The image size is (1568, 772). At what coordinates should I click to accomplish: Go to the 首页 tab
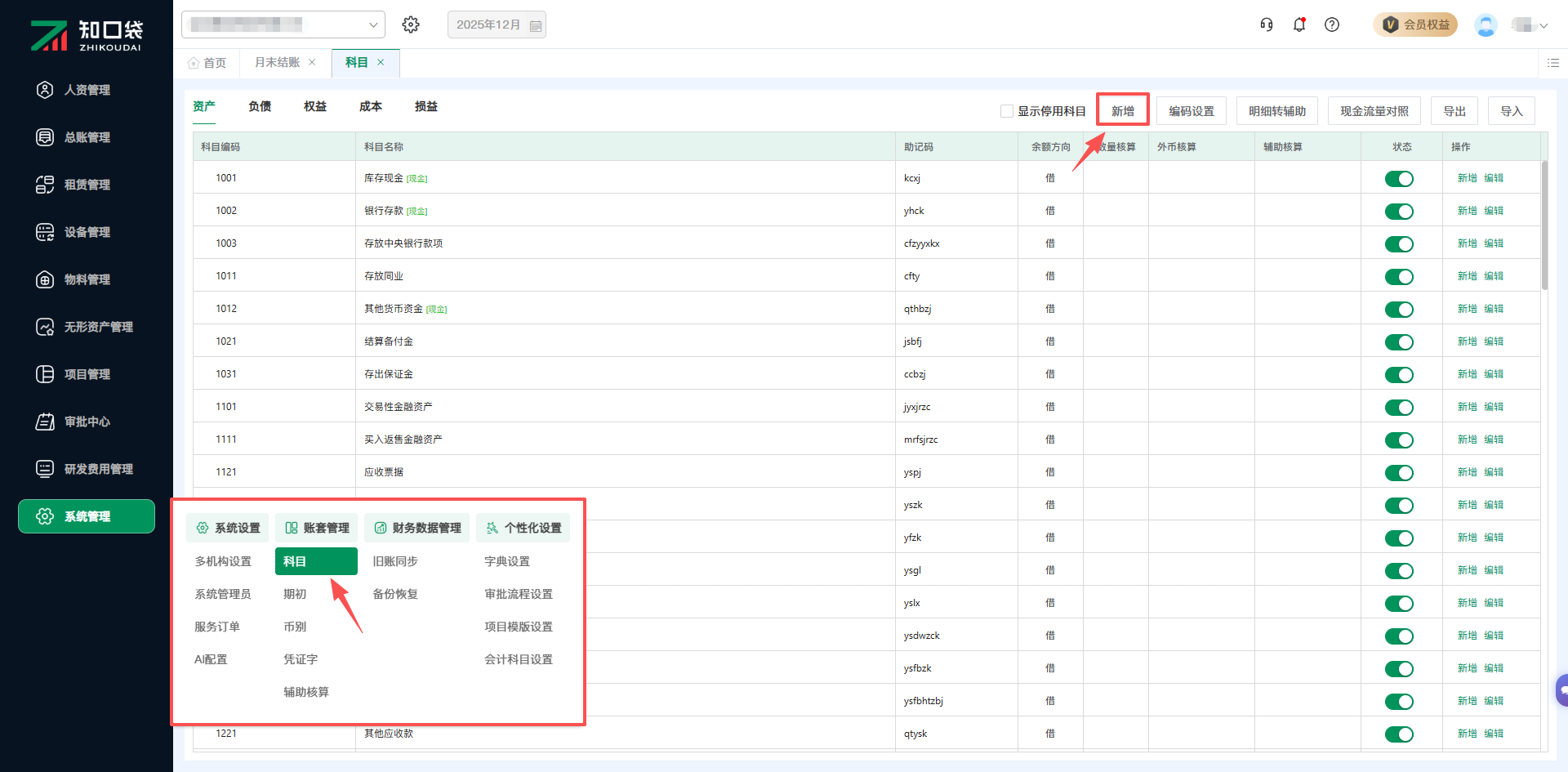click(x=207, y=63)
